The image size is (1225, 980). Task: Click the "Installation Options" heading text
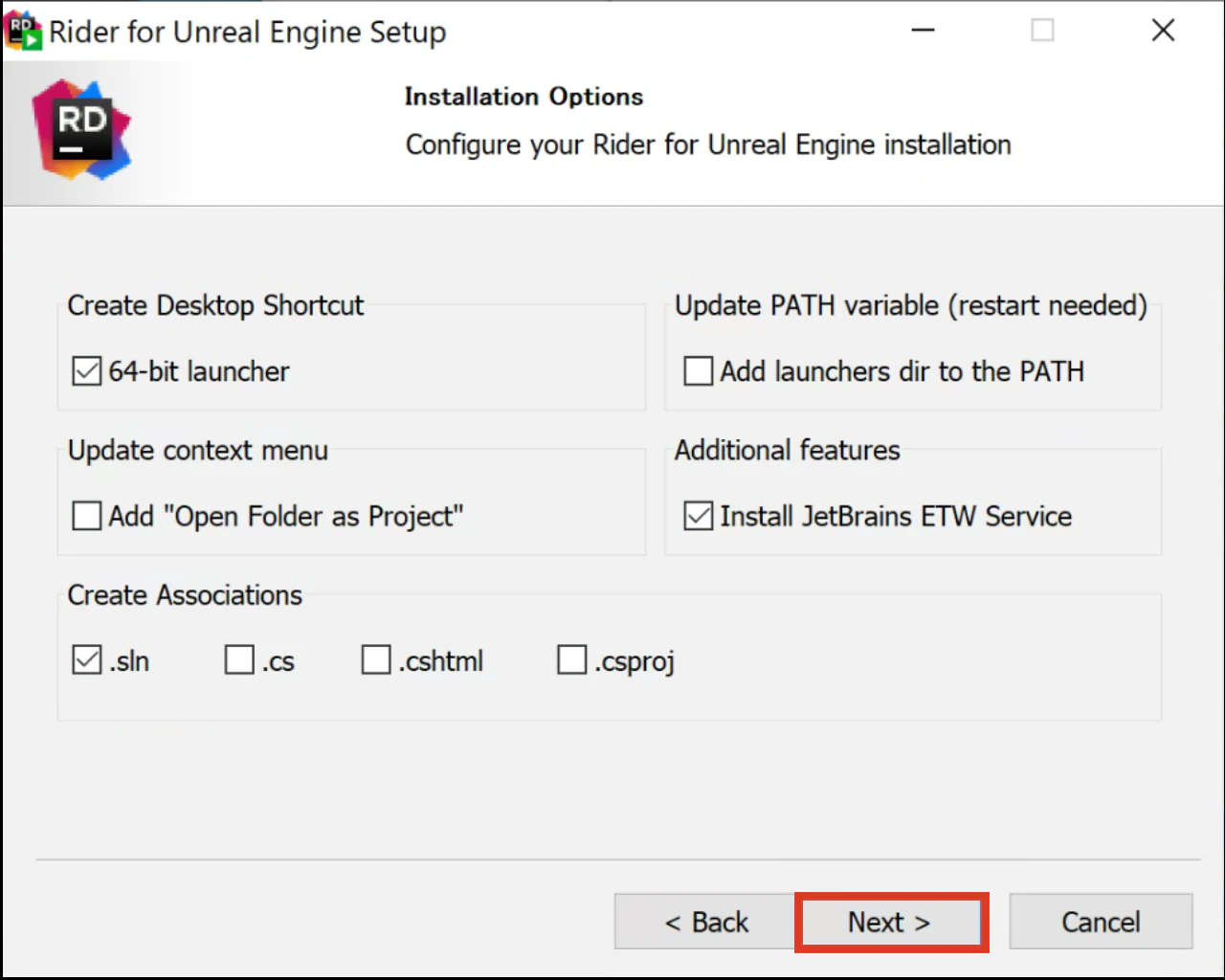(x=523, y=97)
